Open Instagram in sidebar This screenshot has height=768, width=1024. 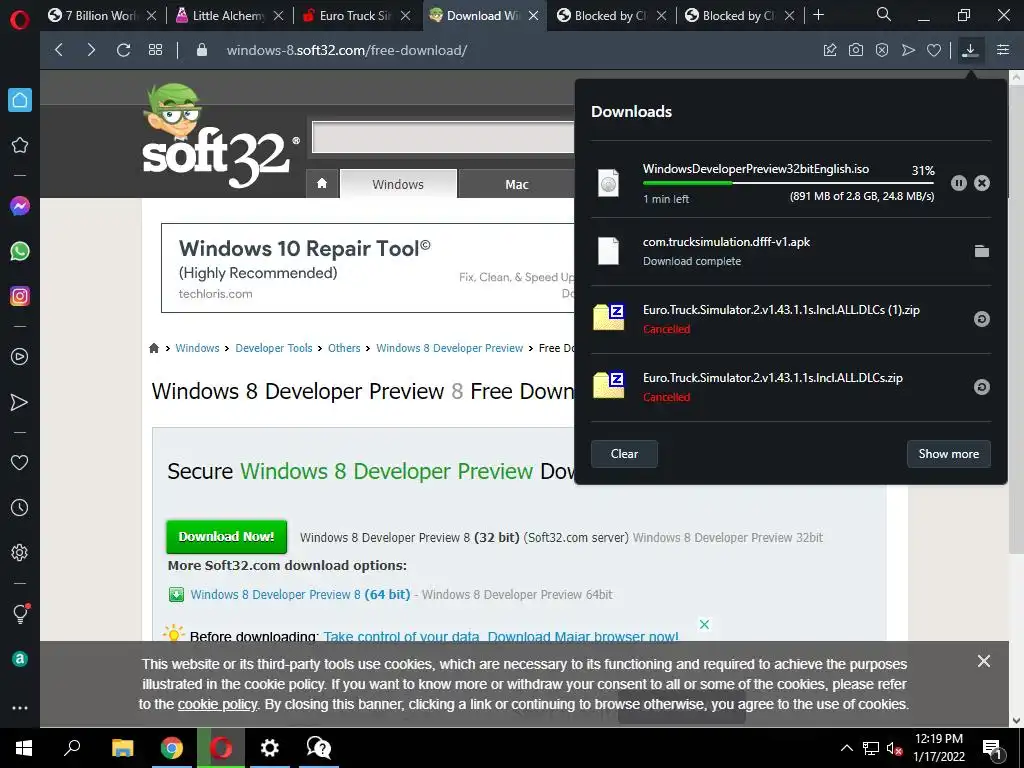20,296
